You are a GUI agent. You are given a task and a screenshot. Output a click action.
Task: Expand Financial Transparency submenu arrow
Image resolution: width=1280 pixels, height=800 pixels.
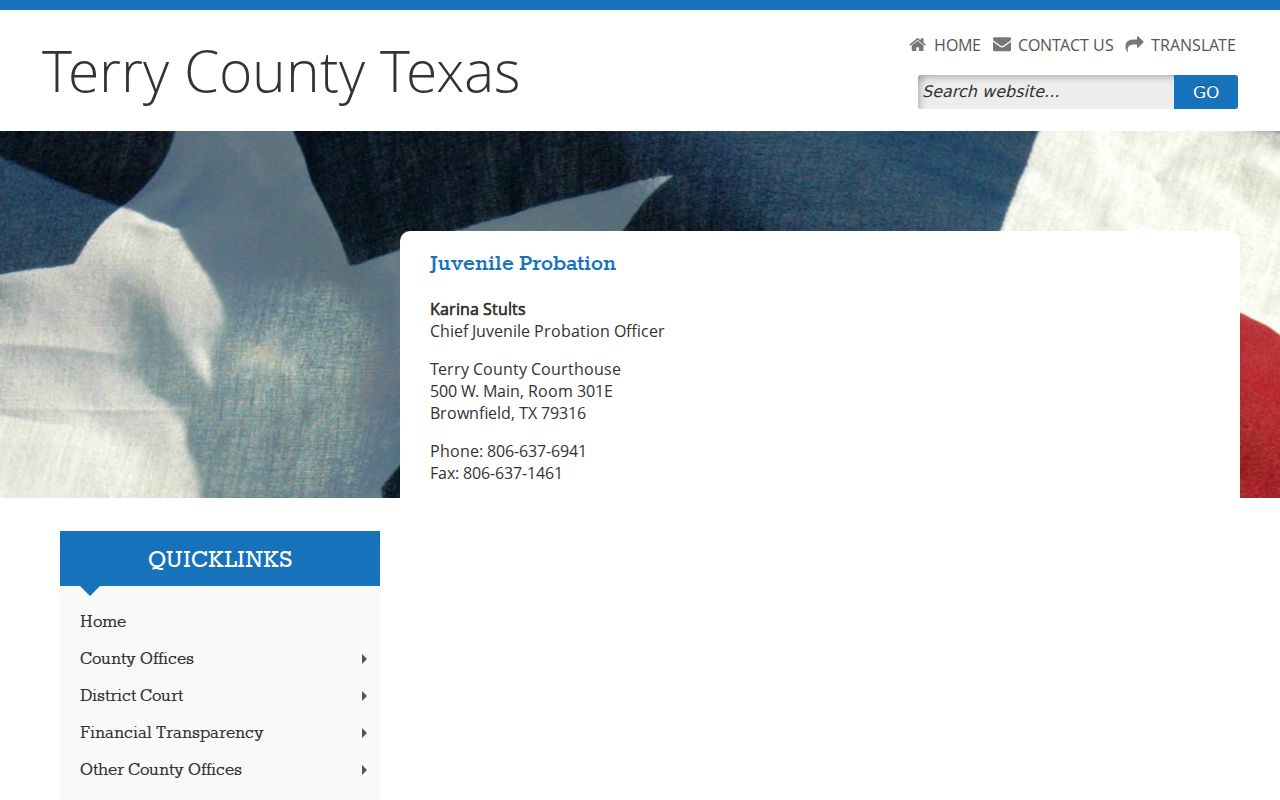tap(364, 733)
